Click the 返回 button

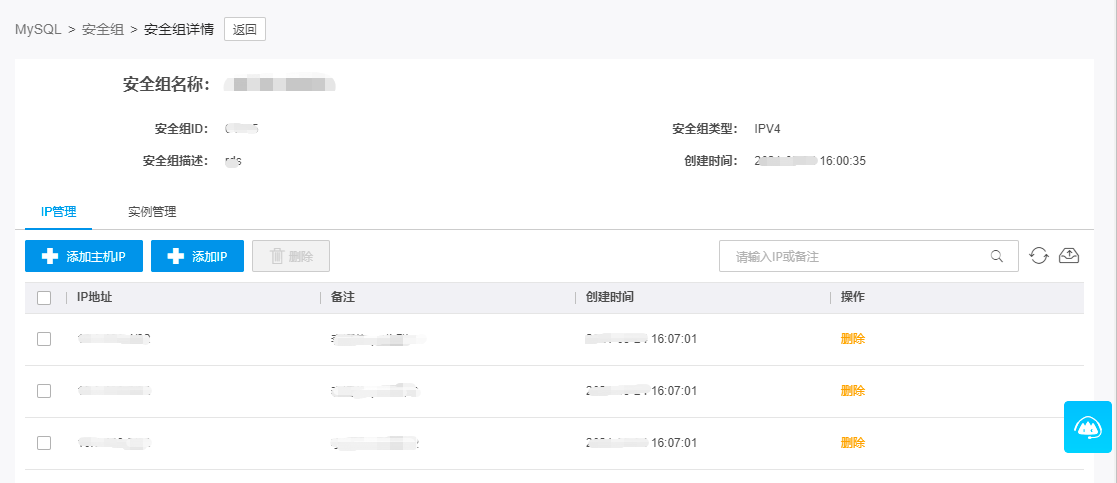(x=245, y=29)
